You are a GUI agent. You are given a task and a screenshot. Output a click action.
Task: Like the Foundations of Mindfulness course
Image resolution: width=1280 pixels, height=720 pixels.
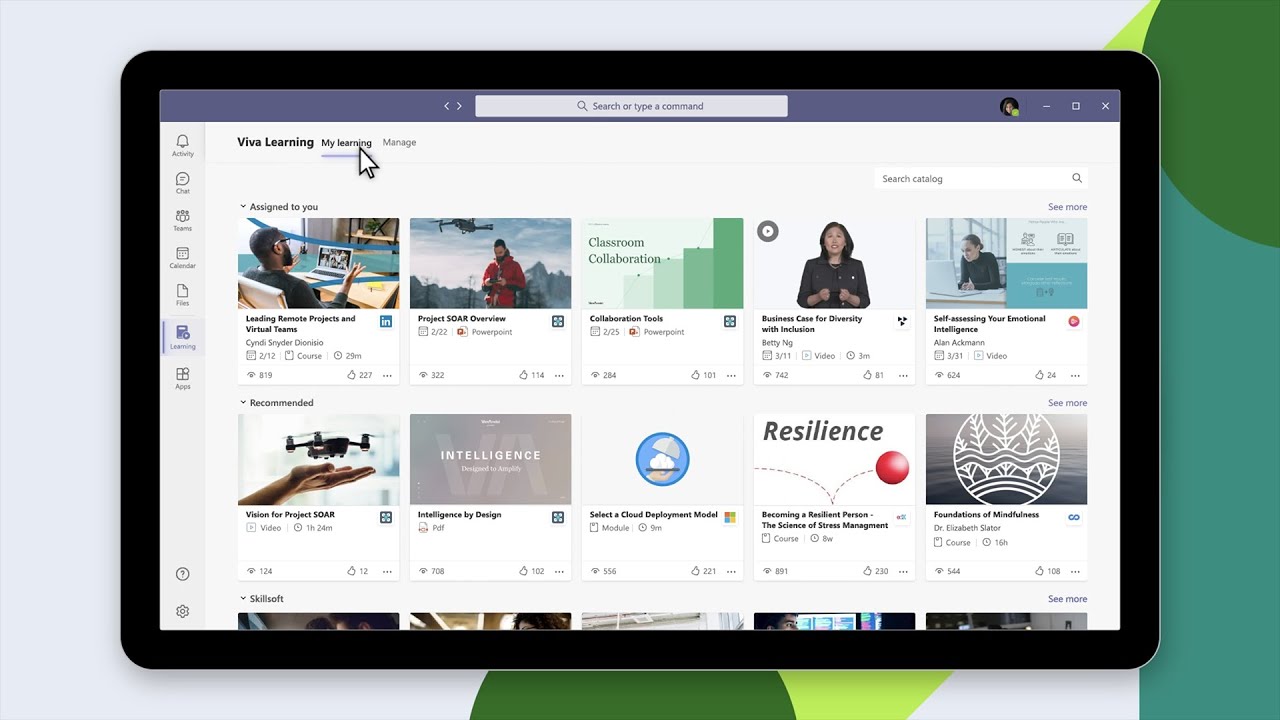[1039, 570]
